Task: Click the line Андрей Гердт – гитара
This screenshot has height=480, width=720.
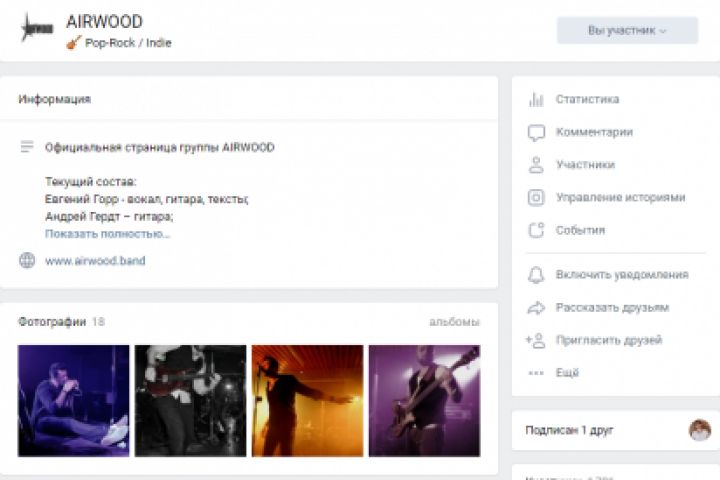Action: click(x=109, y=216)
